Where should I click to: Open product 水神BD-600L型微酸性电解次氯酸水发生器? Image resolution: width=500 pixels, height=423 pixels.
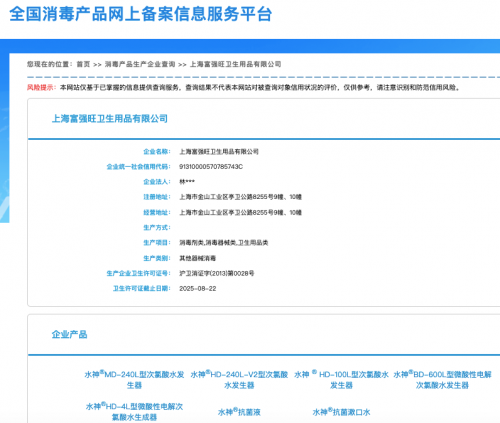click(442, 380)
